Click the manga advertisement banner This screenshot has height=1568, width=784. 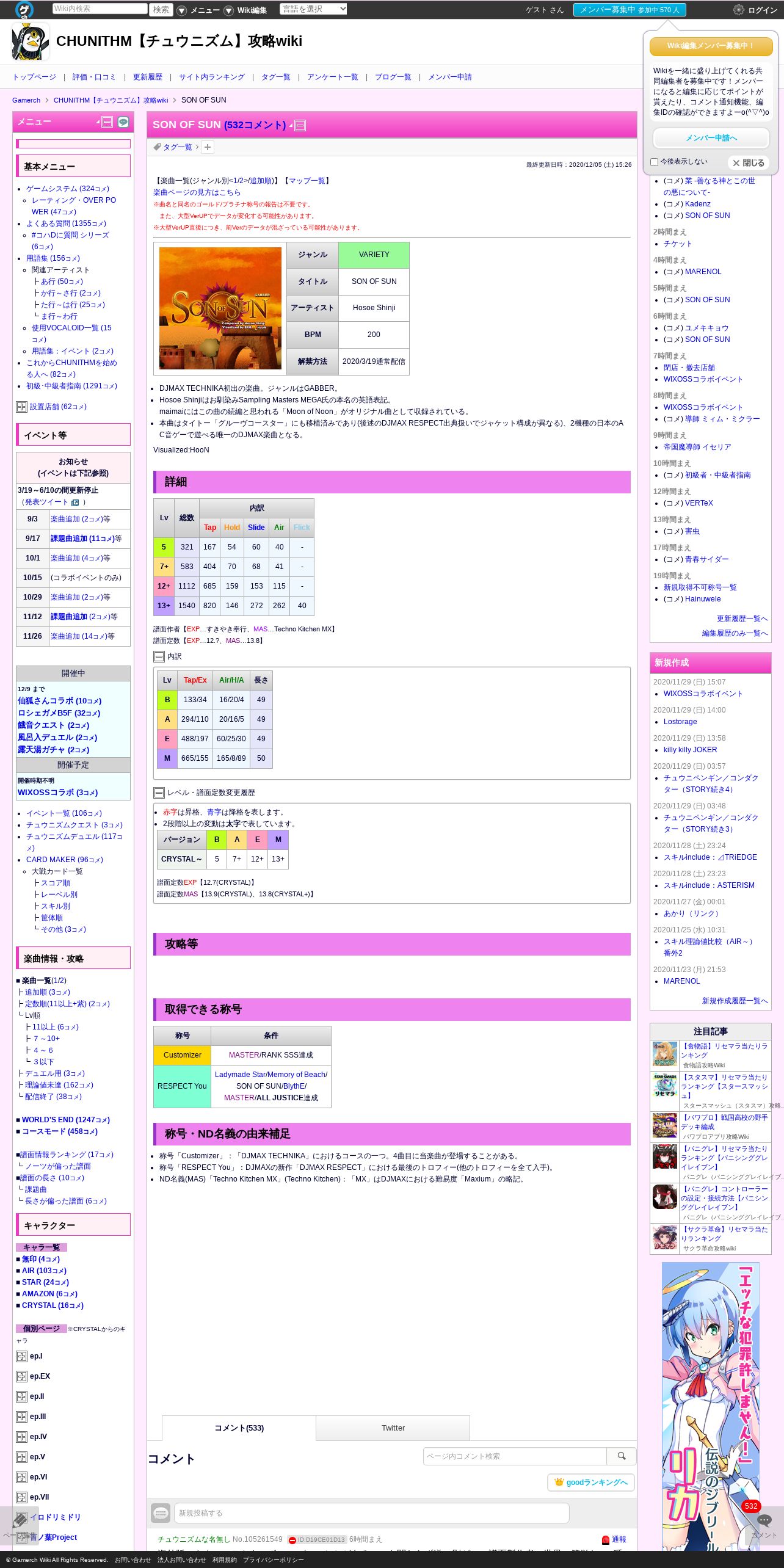point(711,1406)
